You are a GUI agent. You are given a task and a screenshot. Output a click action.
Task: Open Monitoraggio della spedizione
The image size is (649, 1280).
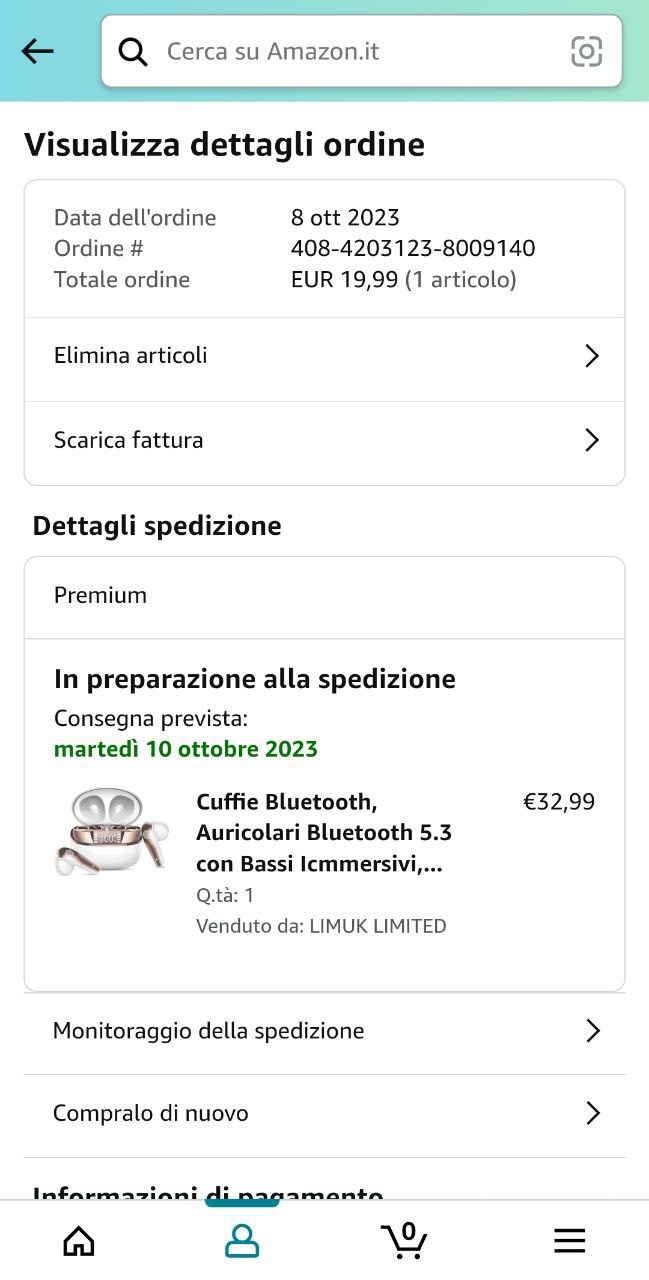click(x=209, y=1031)
